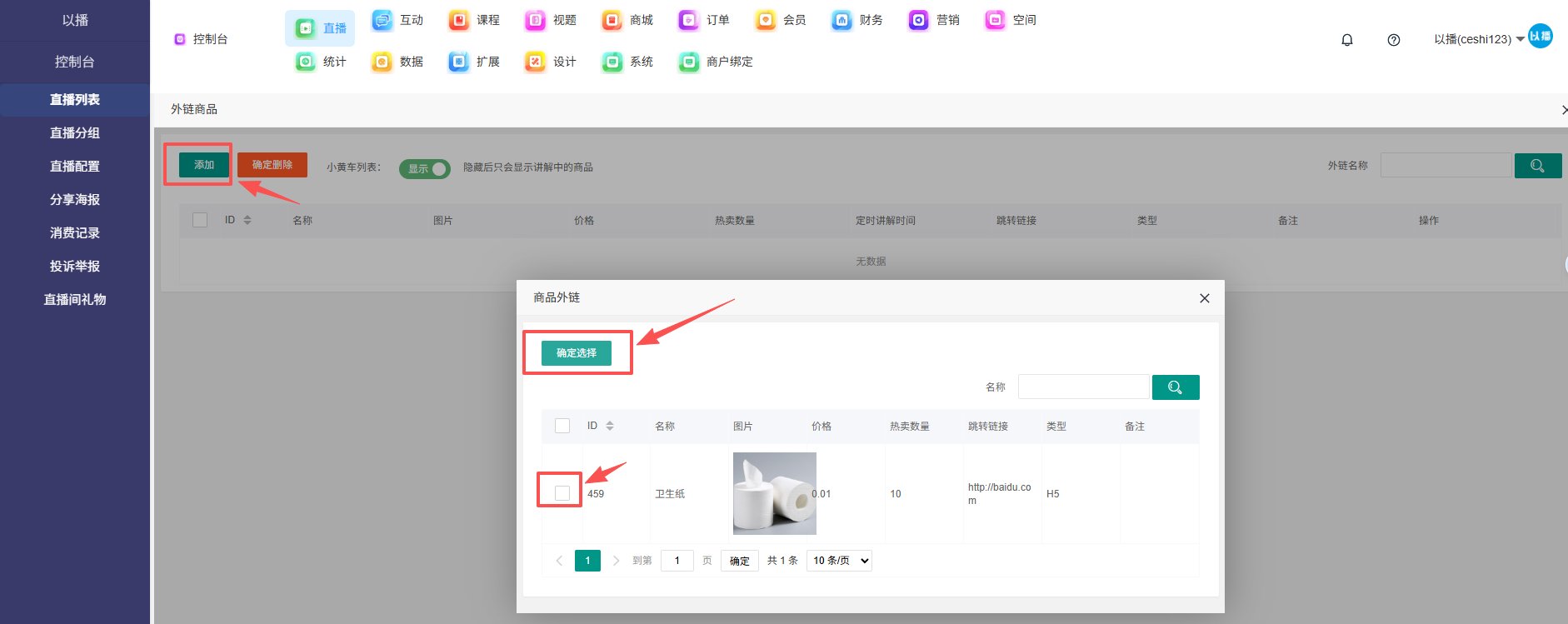The height and width of the screenshot is (624, 1568).
Task: Open the 财务 finance module icon
Action: tap(841, 20)
